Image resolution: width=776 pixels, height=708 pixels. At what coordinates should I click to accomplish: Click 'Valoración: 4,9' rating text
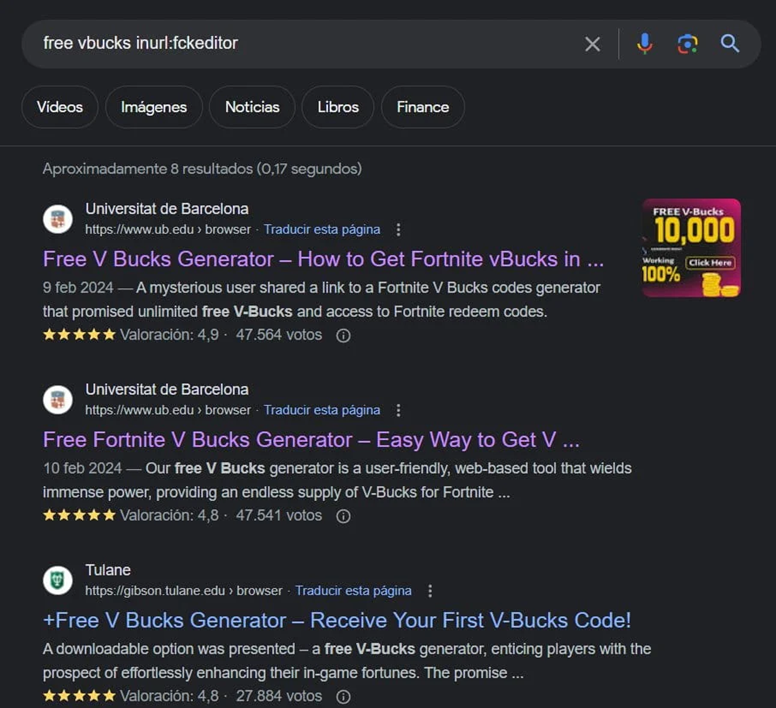coord(169,335)
